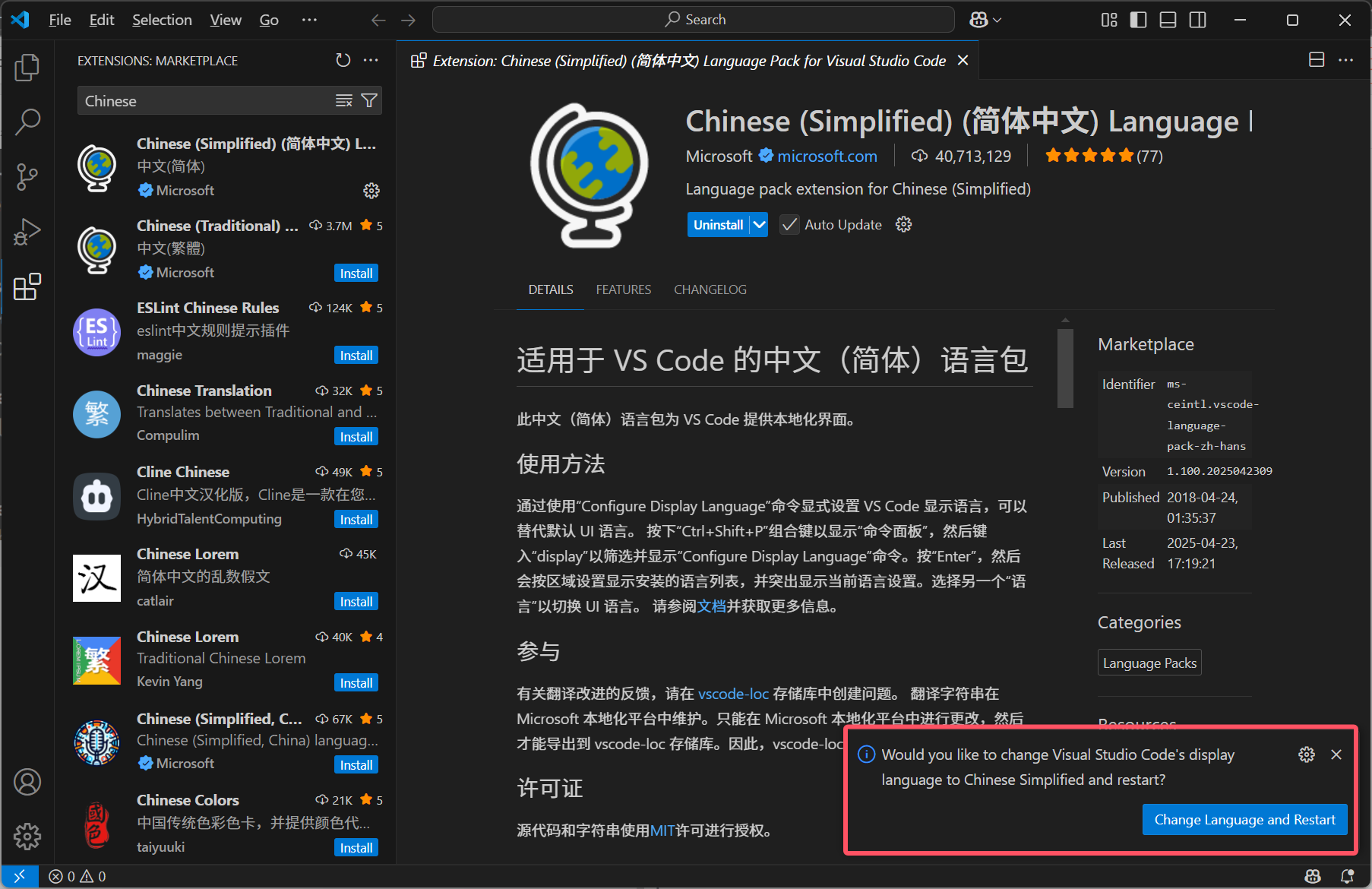Install Chinese Lorem by catlair
Viewport: 1372px width, 889px height.
(356, 602)
